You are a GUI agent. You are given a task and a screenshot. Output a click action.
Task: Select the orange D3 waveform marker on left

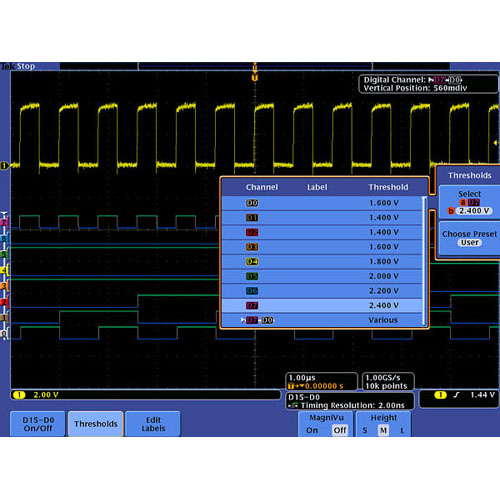(x=4, y=286)
